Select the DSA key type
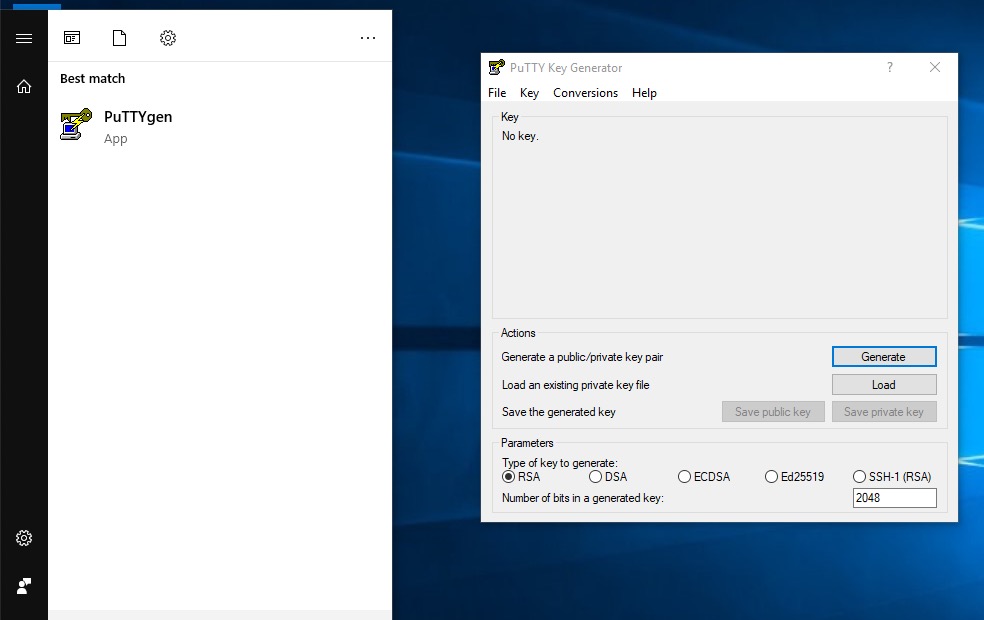This screenshot has width=984, height=620. [596, 477]
